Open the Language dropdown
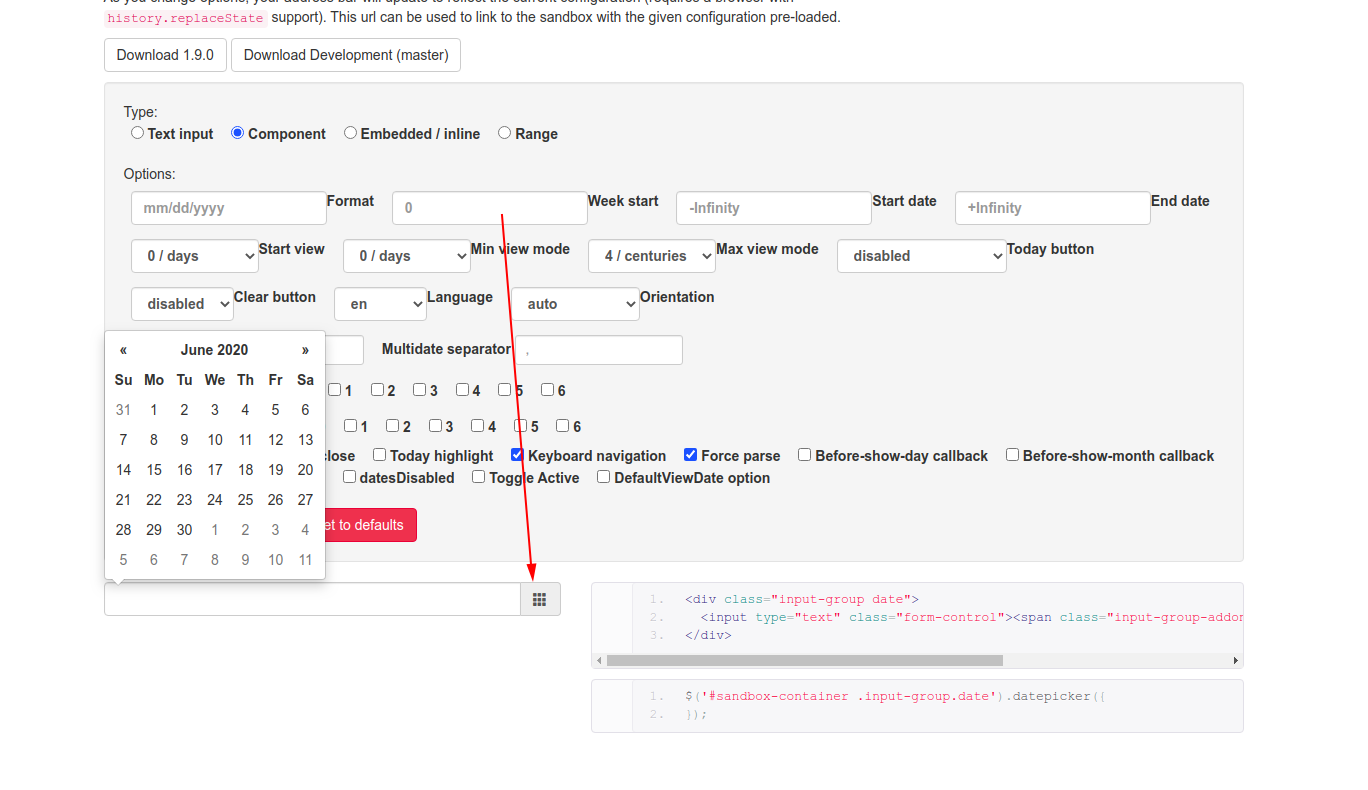 [380, 303]
